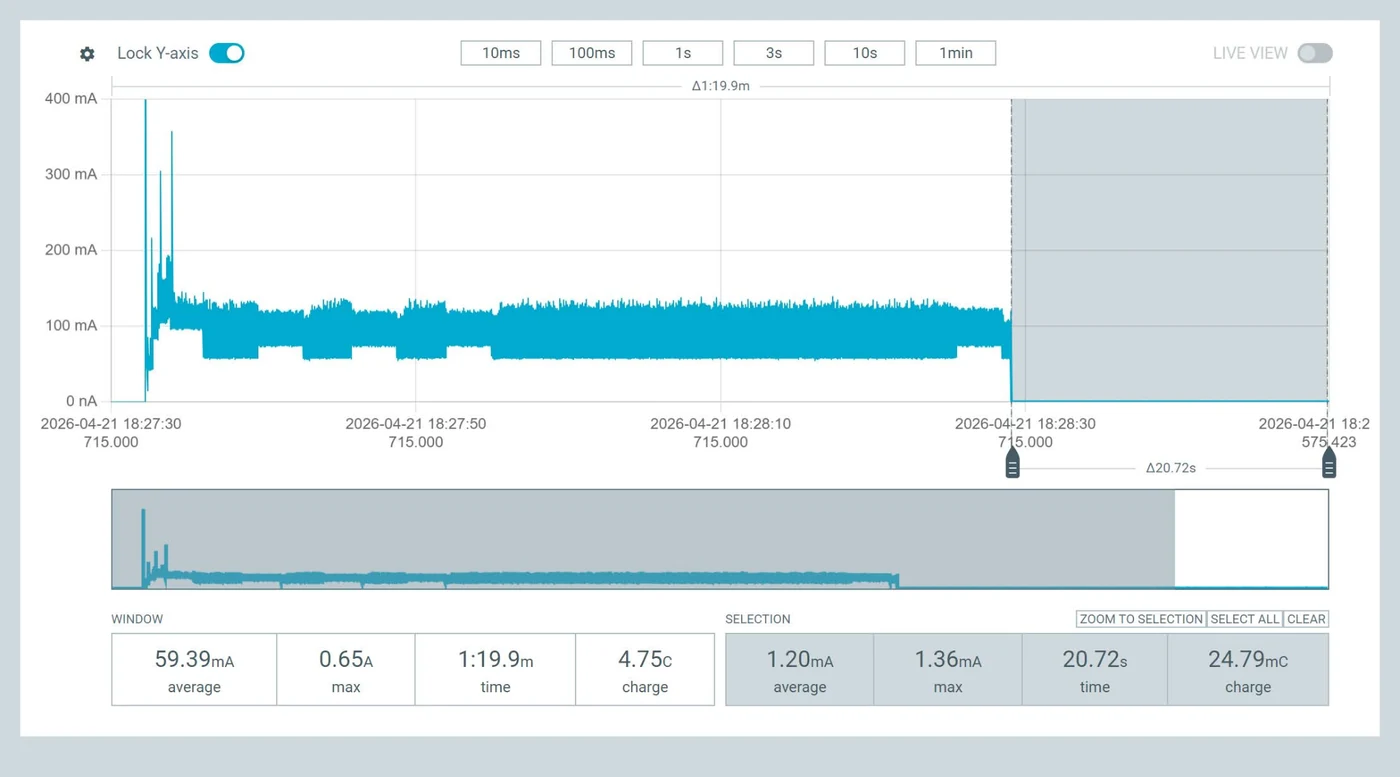This screenshot has width=1400, height=777.
Task: Click the shaded selection area in chart
Action: coord(1170,250)
